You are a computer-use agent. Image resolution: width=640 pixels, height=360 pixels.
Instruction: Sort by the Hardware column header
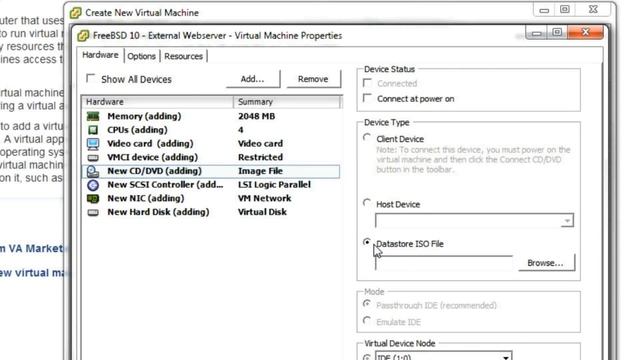click(x=158, y=102)
